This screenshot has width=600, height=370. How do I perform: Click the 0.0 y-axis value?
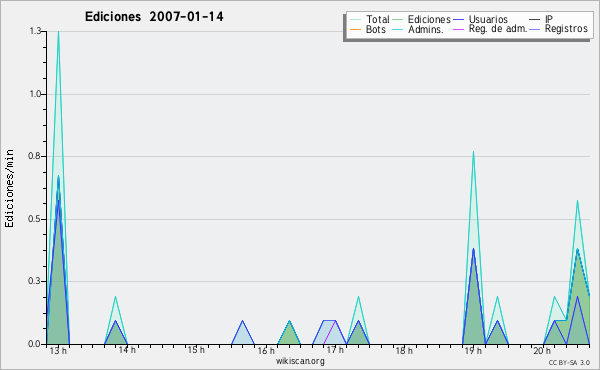point(35,344)
